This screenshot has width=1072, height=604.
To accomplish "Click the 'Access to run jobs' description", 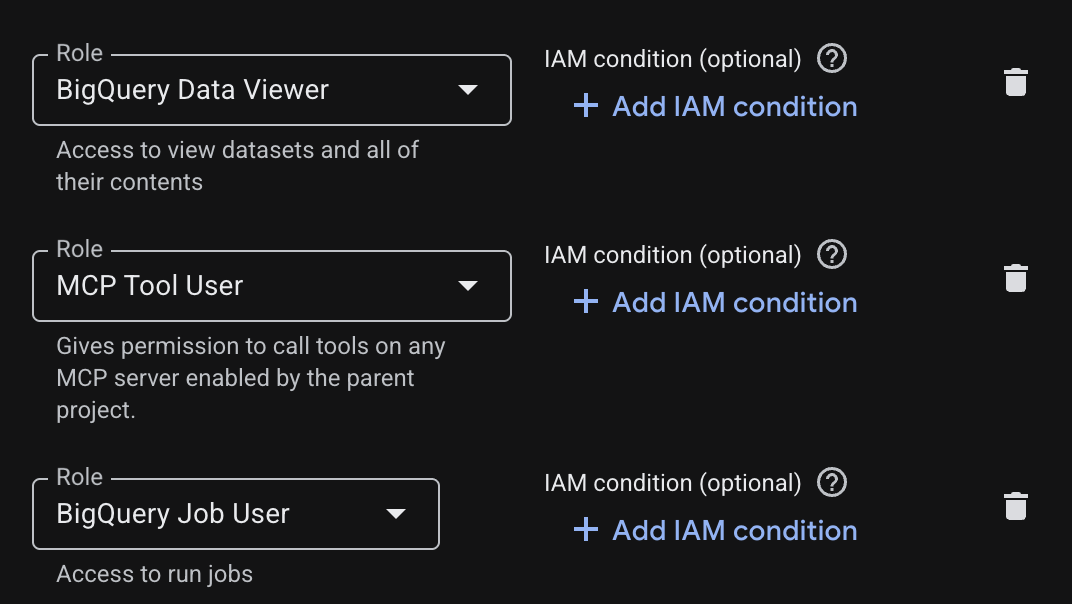I will 155,574.
